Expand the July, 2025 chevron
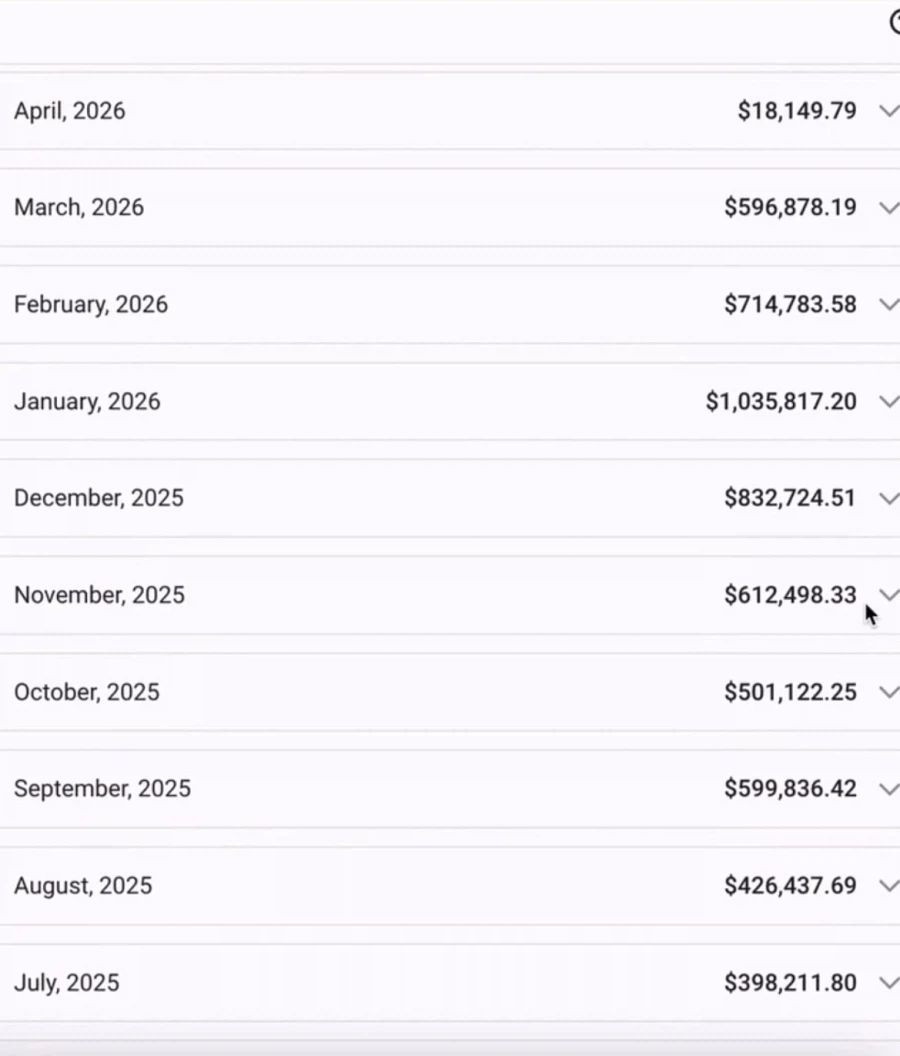900x1056 pixels. pyautogui.click(x=888, y=983)
